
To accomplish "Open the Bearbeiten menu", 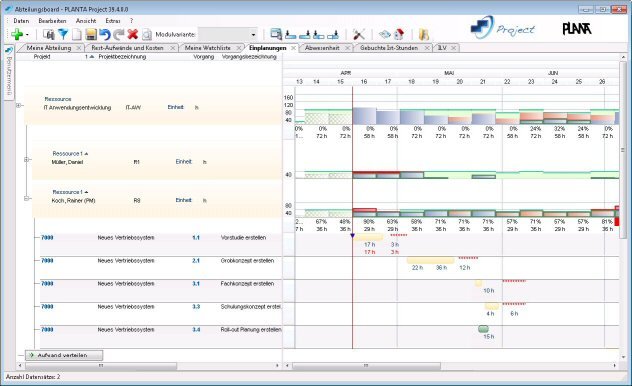I will (52, 21).
